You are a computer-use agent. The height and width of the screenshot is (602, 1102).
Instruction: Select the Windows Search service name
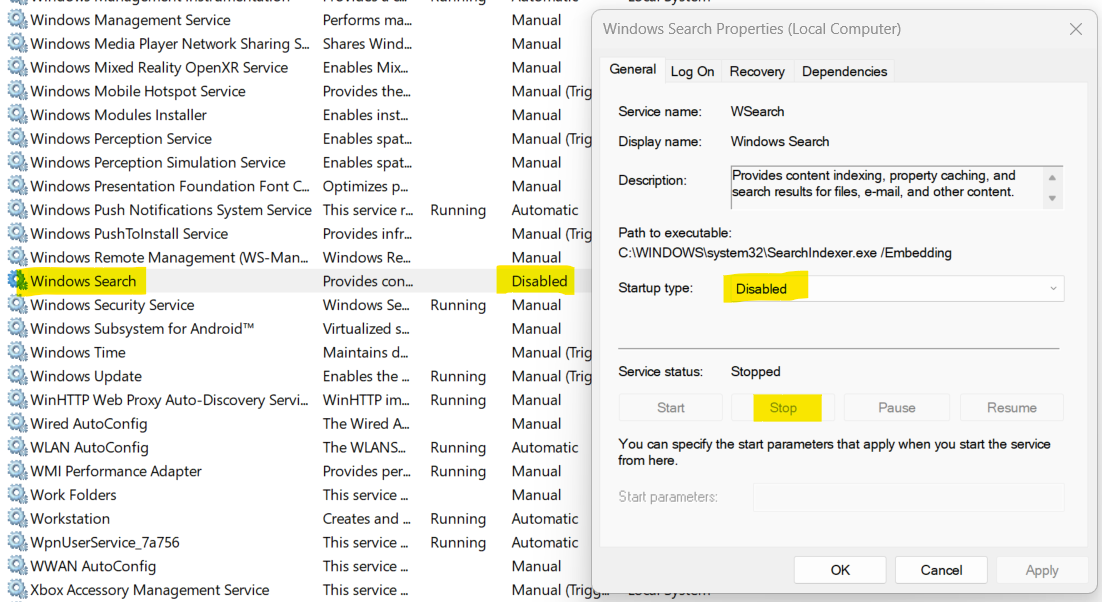point(83,281)
